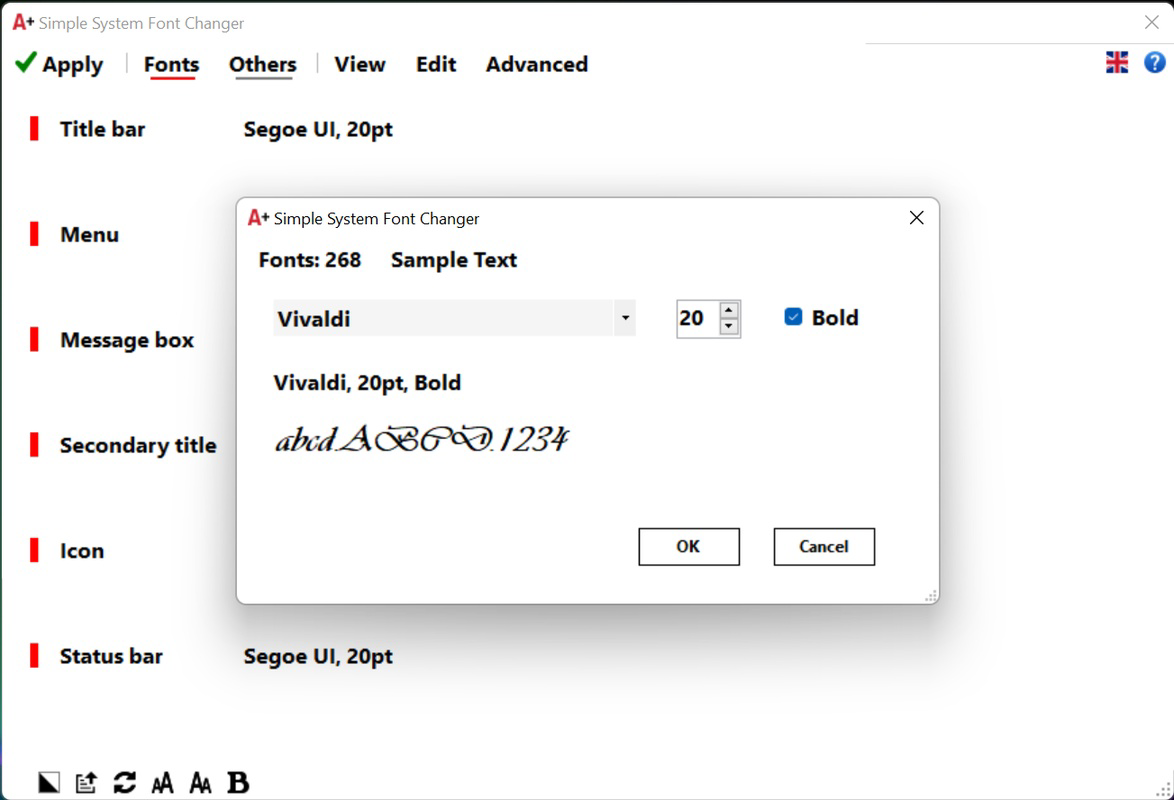1174x800 pixels.
Task: Select the Title bar font entry
Action: (x=103, y=129)
